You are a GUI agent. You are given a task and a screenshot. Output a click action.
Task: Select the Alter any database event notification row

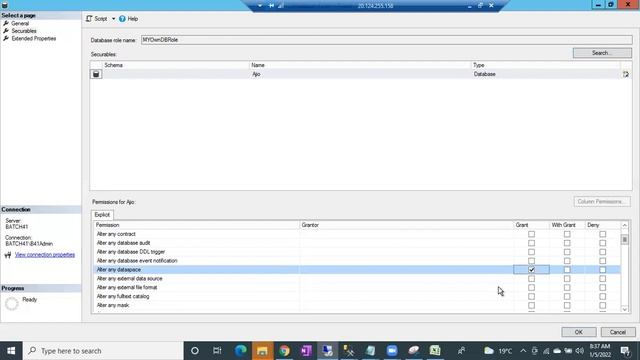[x=357, y=261]
